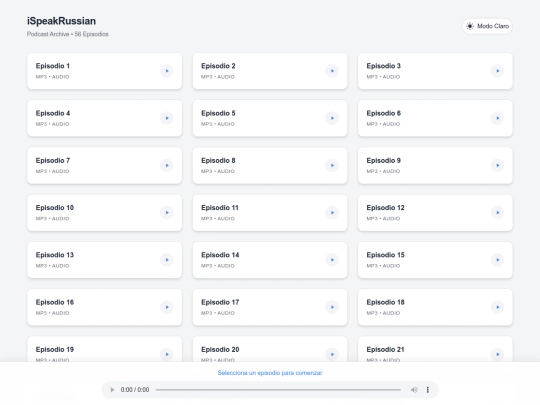Click the play icon on Episodio 20
Viewport: 540px width, 405px height.
(x=332, y=354)
